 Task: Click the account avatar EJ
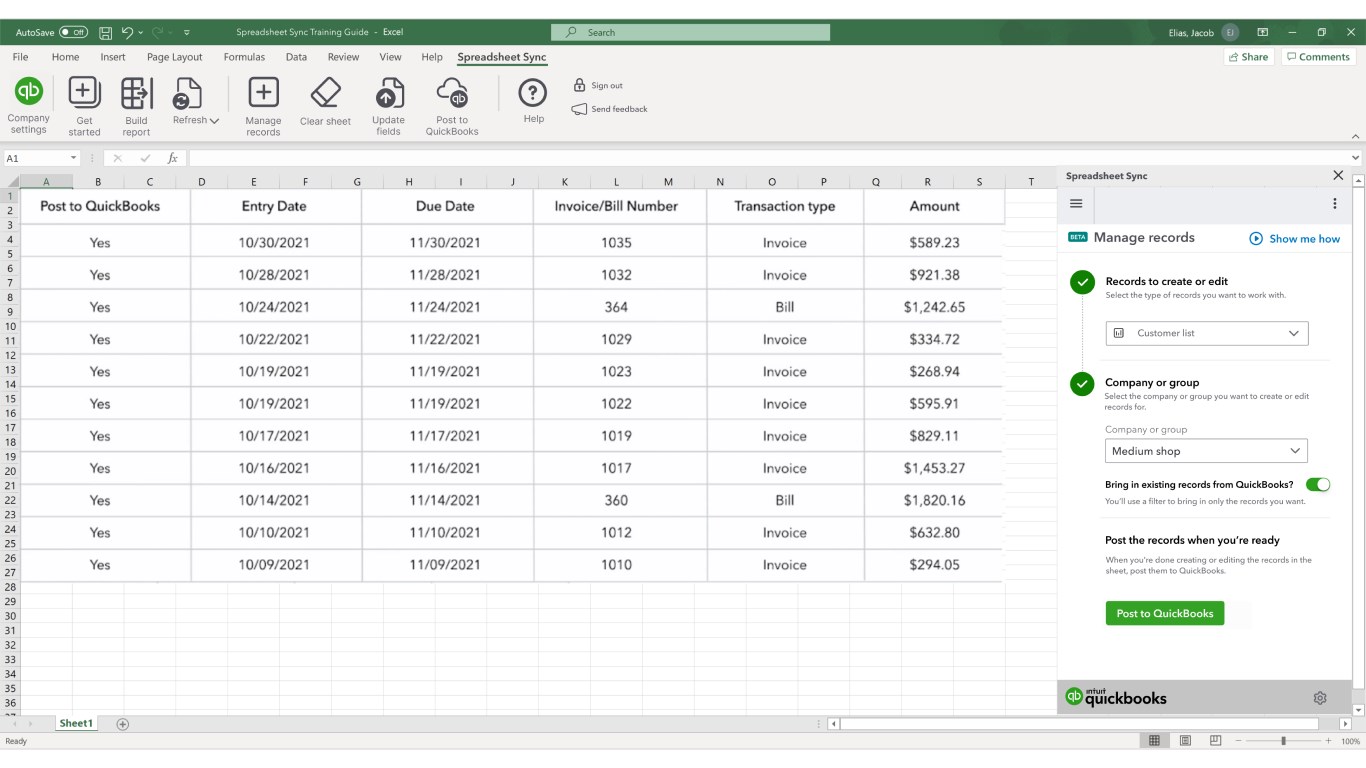click(1231, 32)
